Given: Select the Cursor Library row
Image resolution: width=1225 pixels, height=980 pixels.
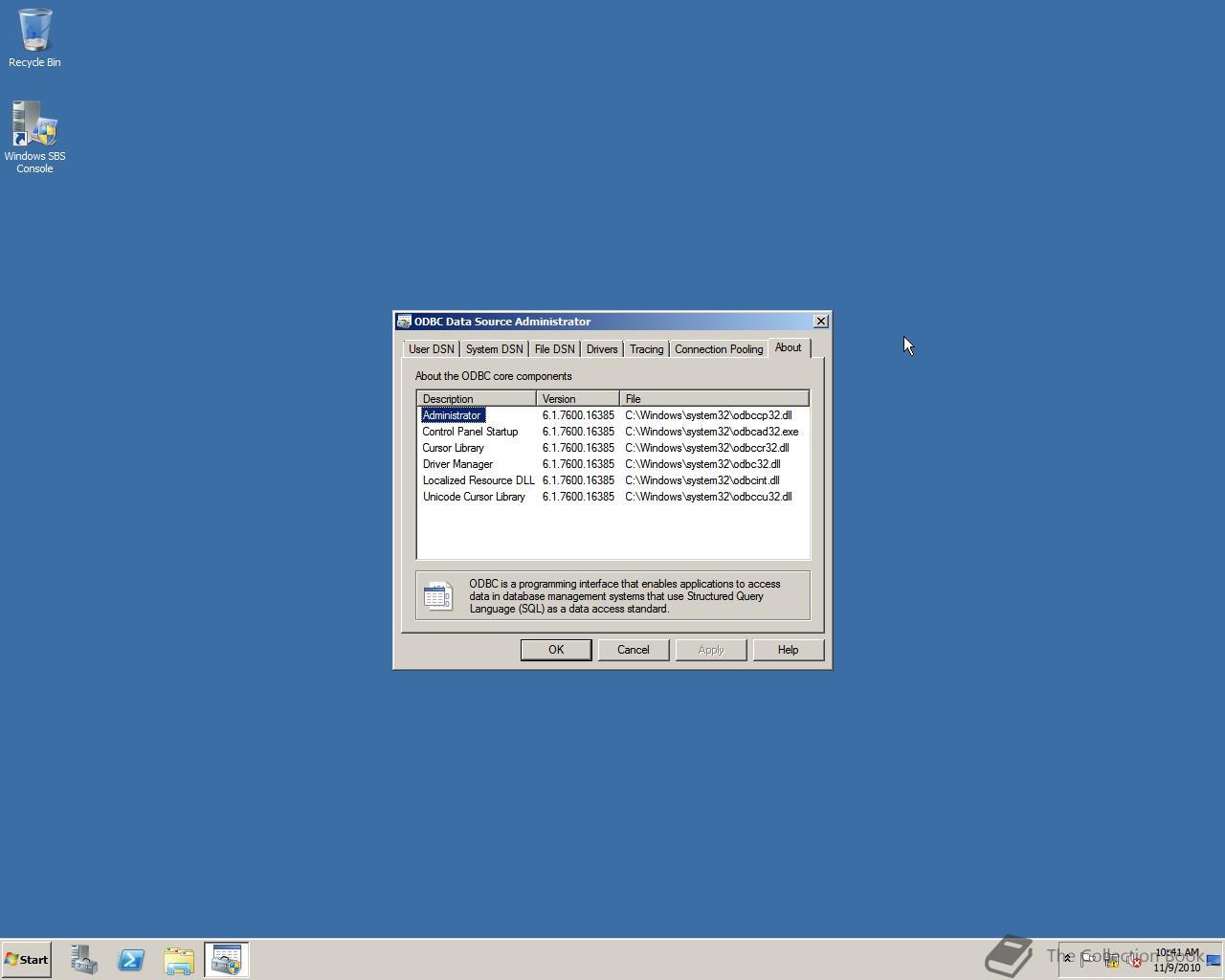Looking at the screenshot, I should (x=612, y=448).
